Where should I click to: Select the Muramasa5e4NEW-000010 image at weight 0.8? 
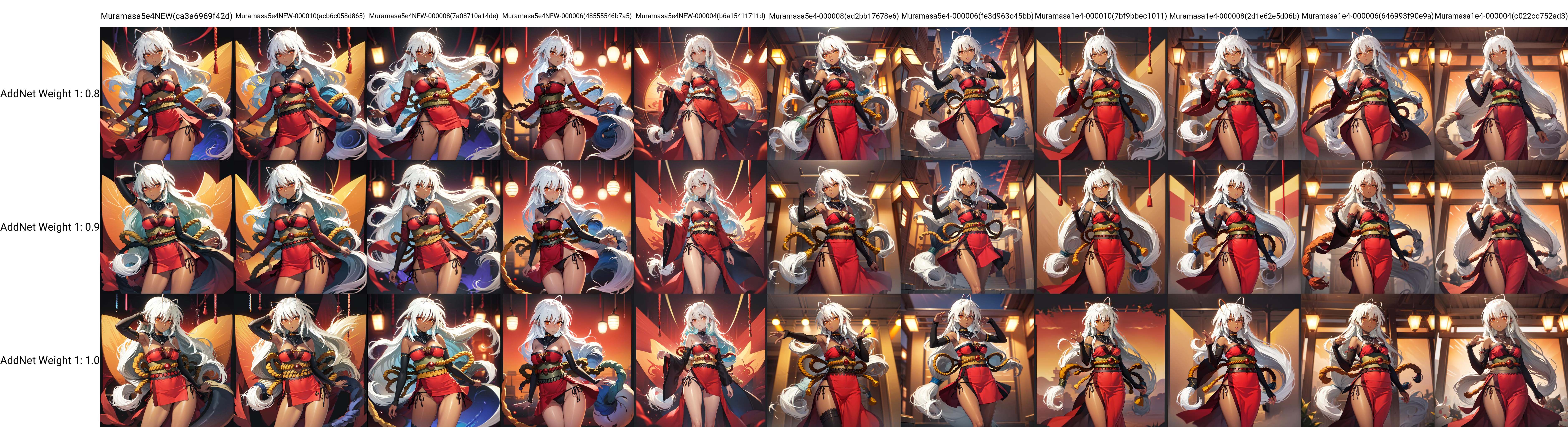click(x=300, y=94)
